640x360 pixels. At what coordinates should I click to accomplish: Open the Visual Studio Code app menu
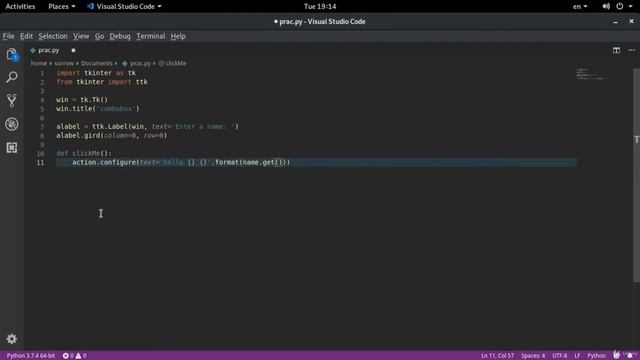[x=124, y=6]
